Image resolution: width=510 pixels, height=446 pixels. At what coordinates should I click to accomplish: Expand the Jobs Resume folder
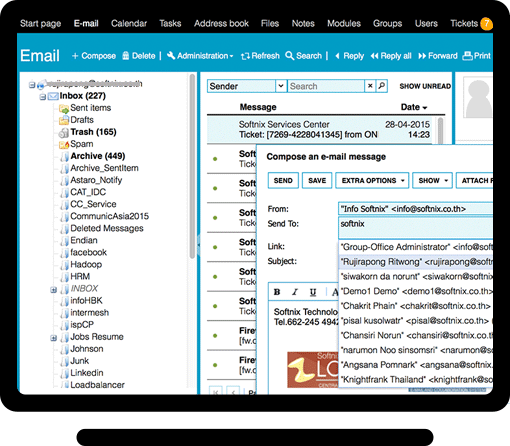(53, 338)
